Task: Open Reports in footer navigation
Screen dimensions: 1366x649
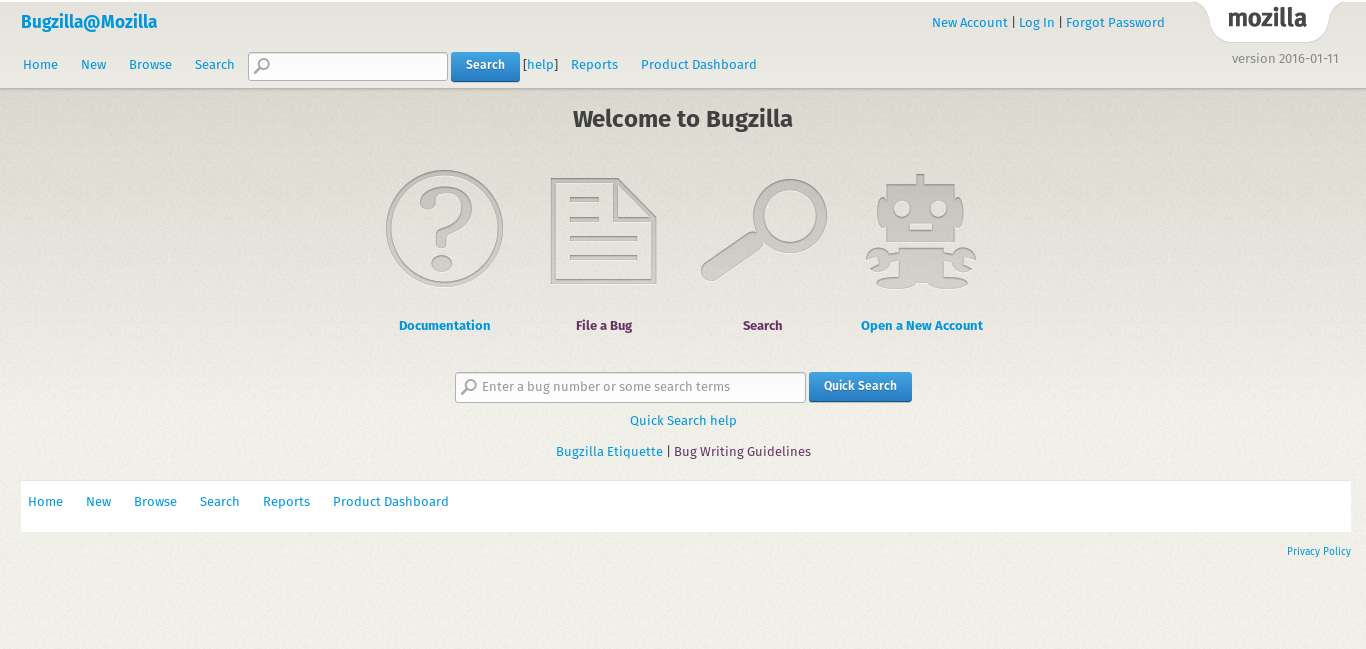Action: (x=286, y=502)
